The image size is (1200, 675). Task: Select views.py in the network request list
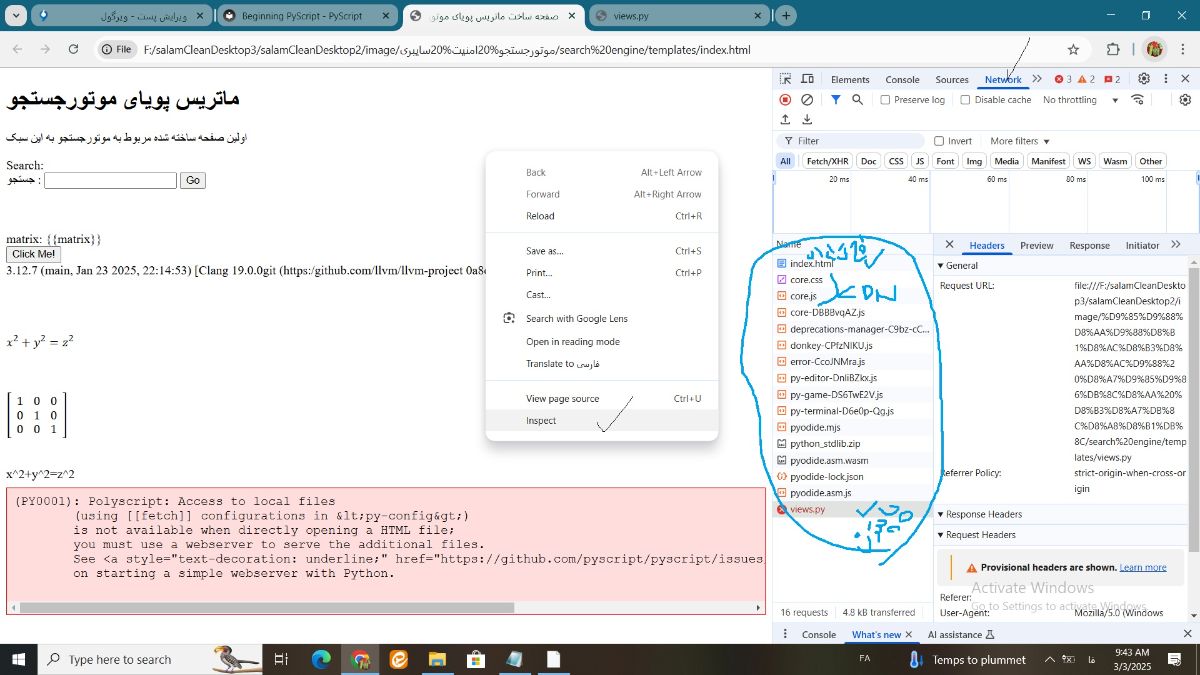[x=806, y=509]
